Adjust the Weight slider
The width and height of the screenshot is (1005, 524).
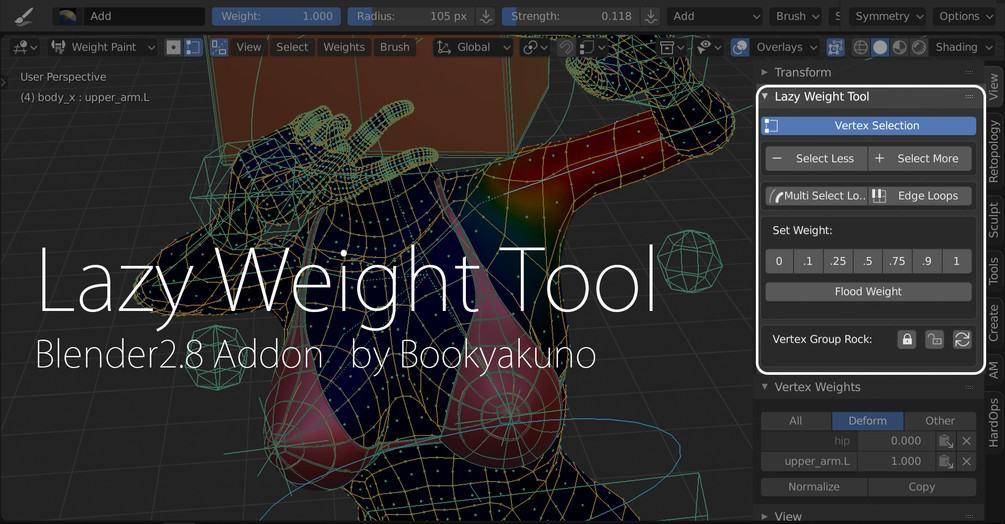pyautogui.click(x=277, y=16)
